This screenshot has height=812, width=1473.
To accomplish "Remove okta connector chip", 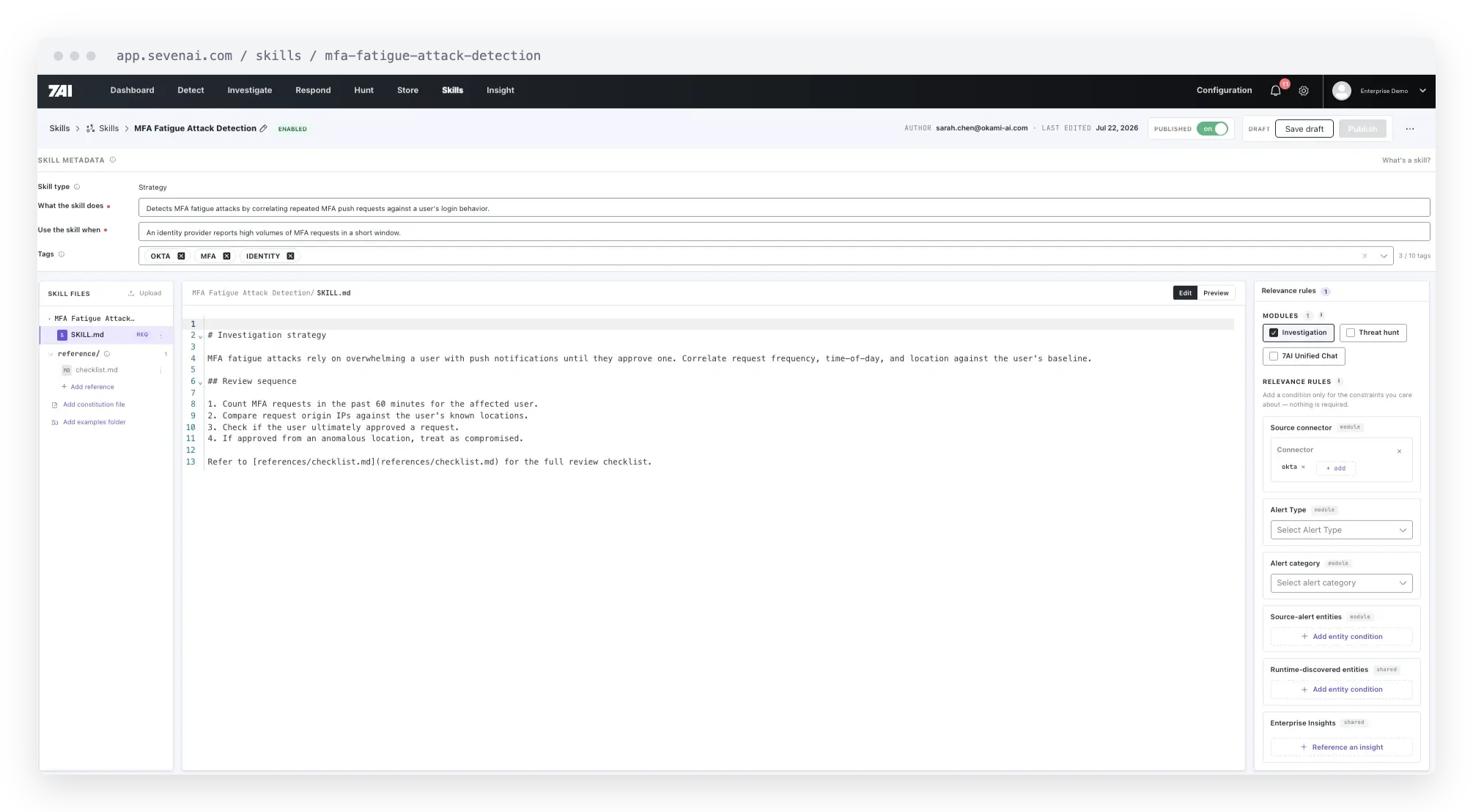I will 1303,467.
